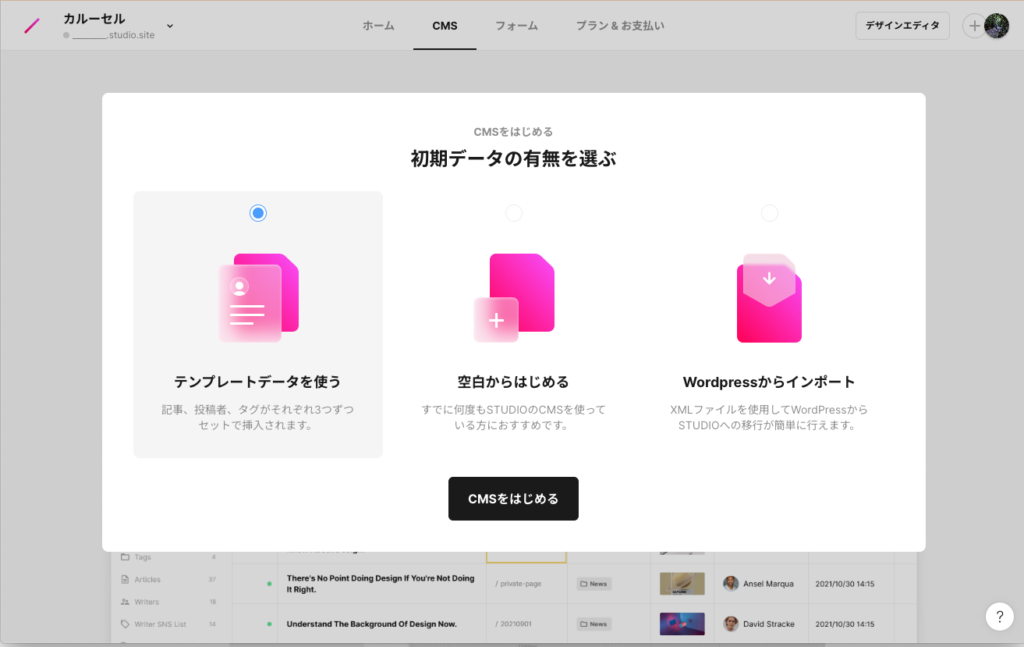Click Articles in the background sidebar

(148, 580)
